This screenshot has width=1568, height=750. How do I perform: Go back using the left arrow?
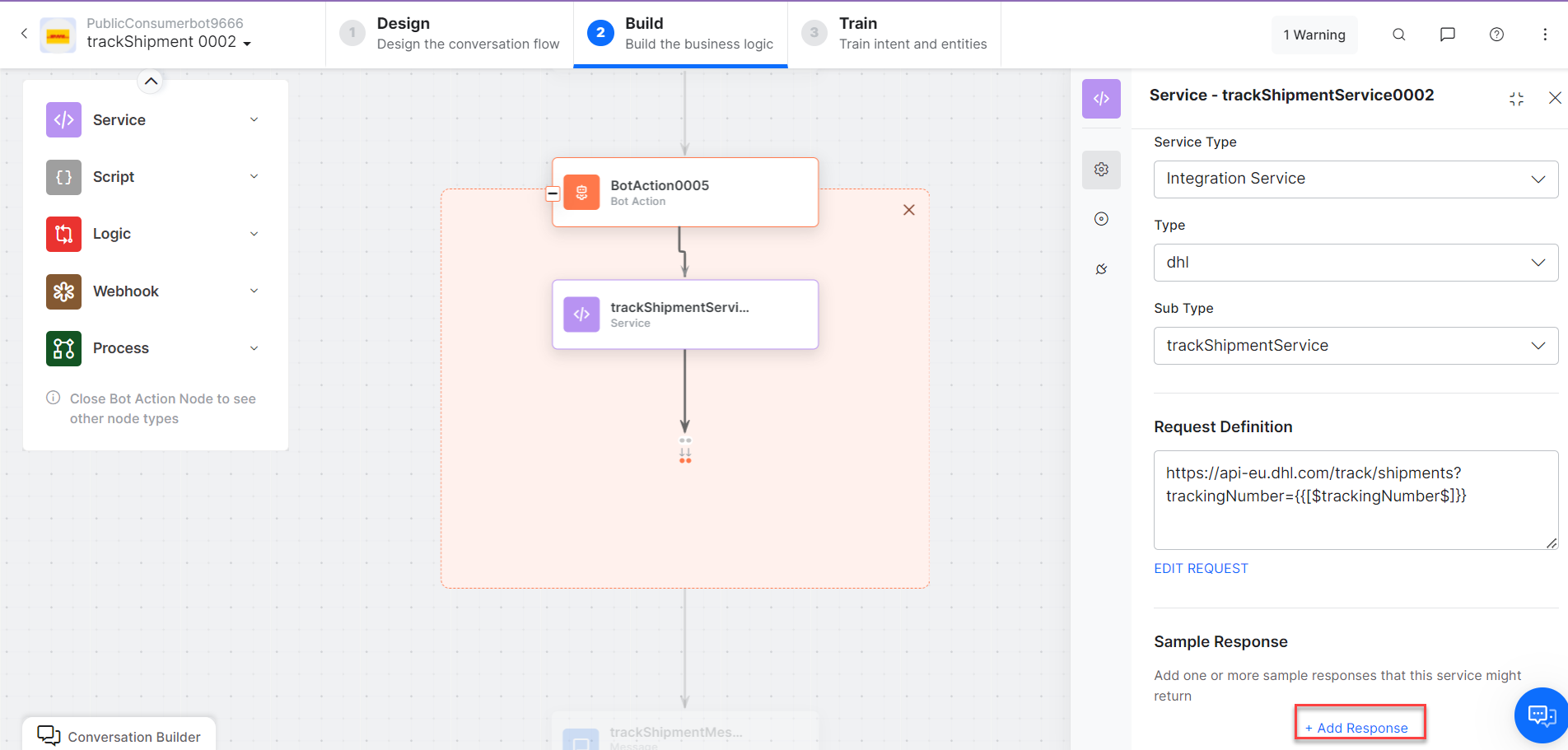24,34
